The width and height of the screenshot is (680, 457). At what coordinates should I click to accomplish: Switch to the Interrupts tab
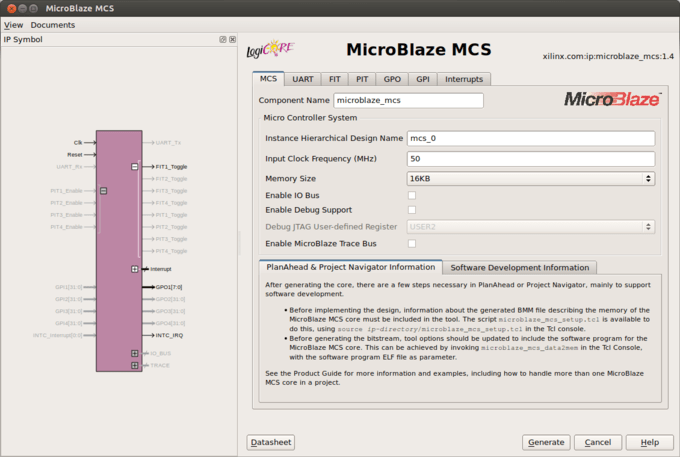coord(464,79)
